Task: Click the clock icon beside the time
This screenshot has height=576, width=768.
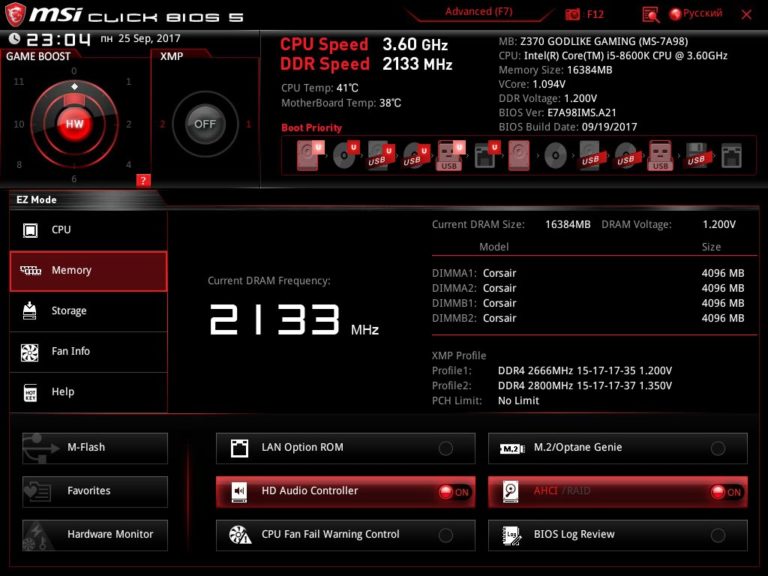Action: 15,38
